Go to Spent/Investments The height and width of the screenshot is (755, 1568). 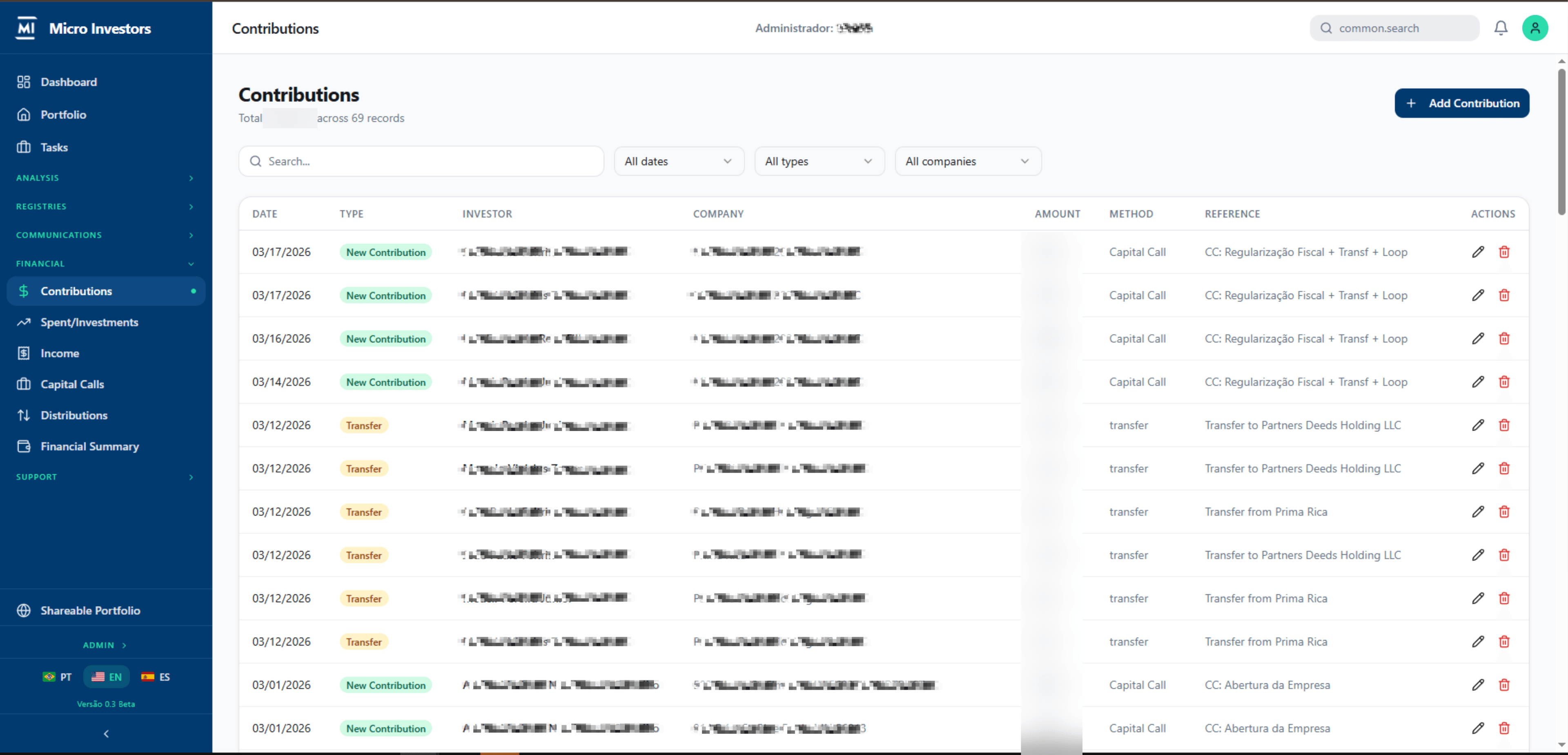click(105, 322)
